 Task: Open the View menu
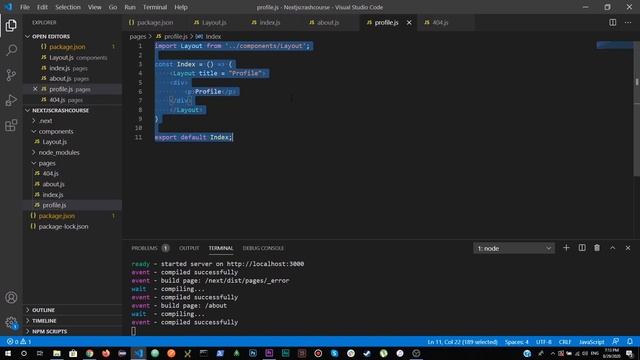(x=95, y=7)
